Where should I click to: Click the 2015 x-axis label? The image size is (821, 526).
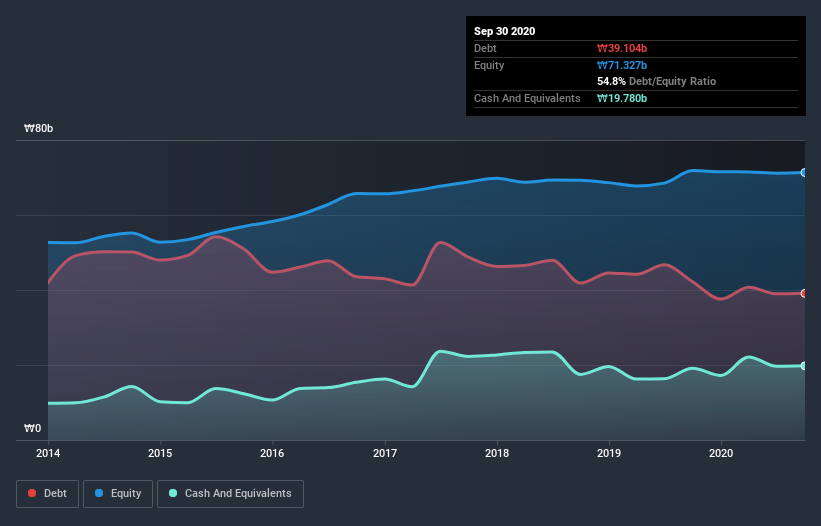[x=160, y=453]
